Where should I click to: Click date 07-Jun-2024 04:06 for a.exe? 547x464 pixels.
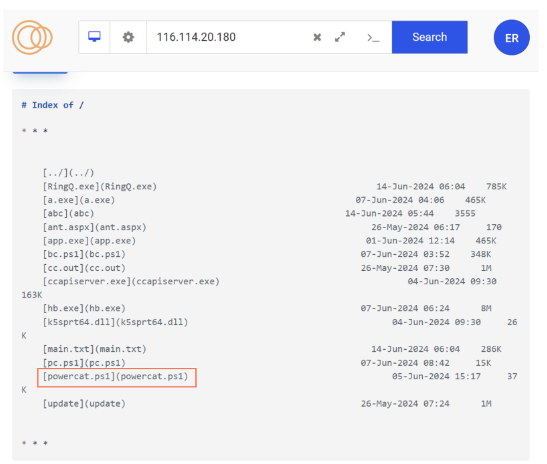point(400,200)
